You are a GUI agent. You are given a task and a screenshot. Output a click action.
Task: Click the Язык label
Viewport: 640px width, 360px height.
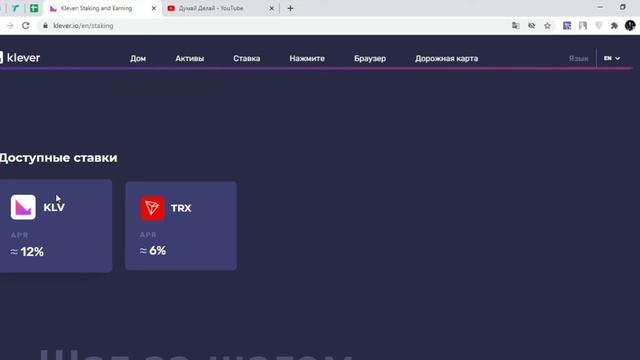pos(578,58)
